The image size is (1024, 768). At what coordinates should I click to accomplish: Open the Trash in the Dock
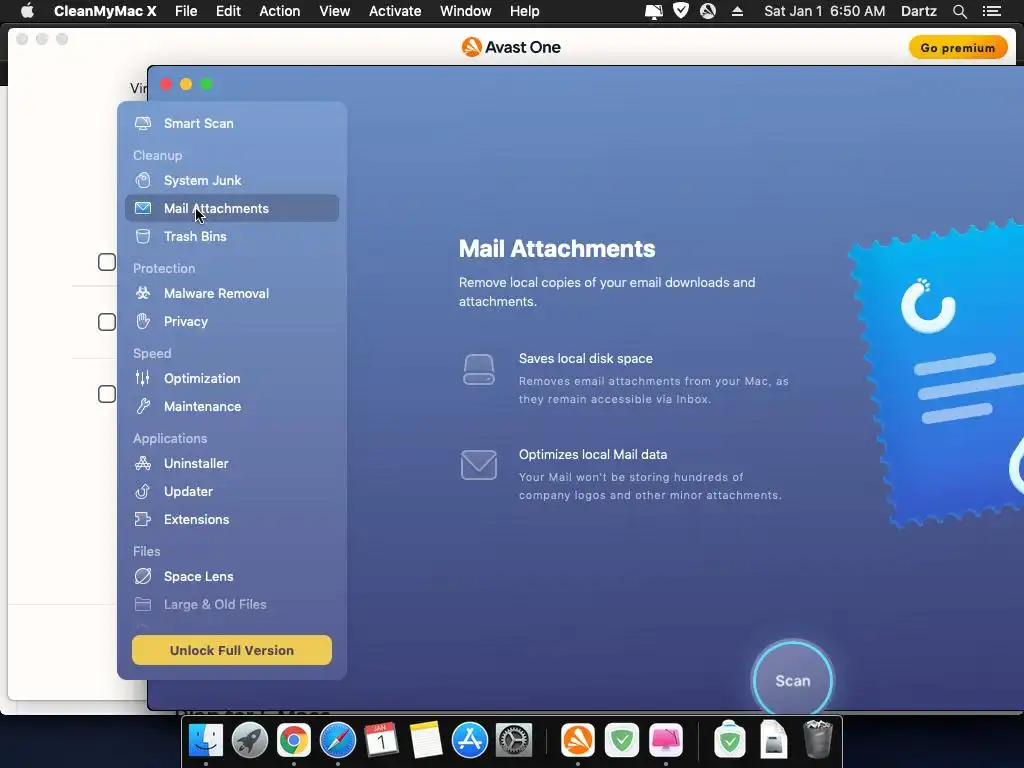coord(817,739)
